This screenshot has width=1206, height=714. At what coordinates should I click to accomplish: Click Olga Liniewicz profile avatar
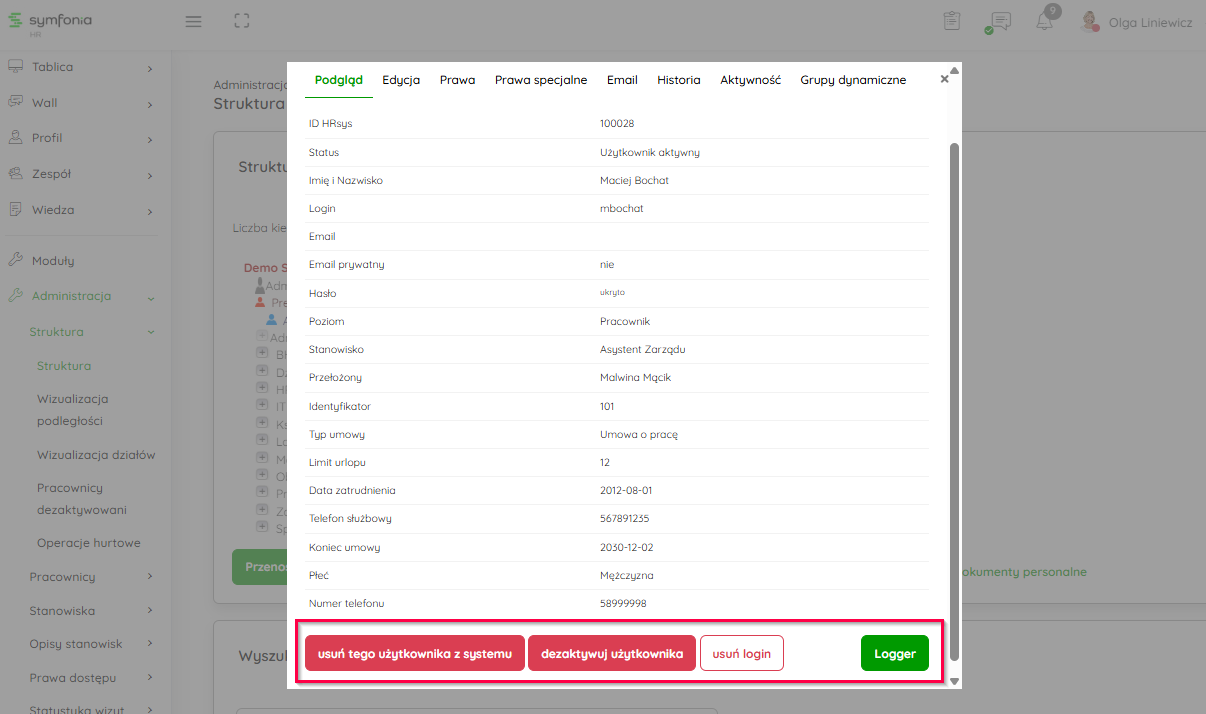click(1091, 21)
